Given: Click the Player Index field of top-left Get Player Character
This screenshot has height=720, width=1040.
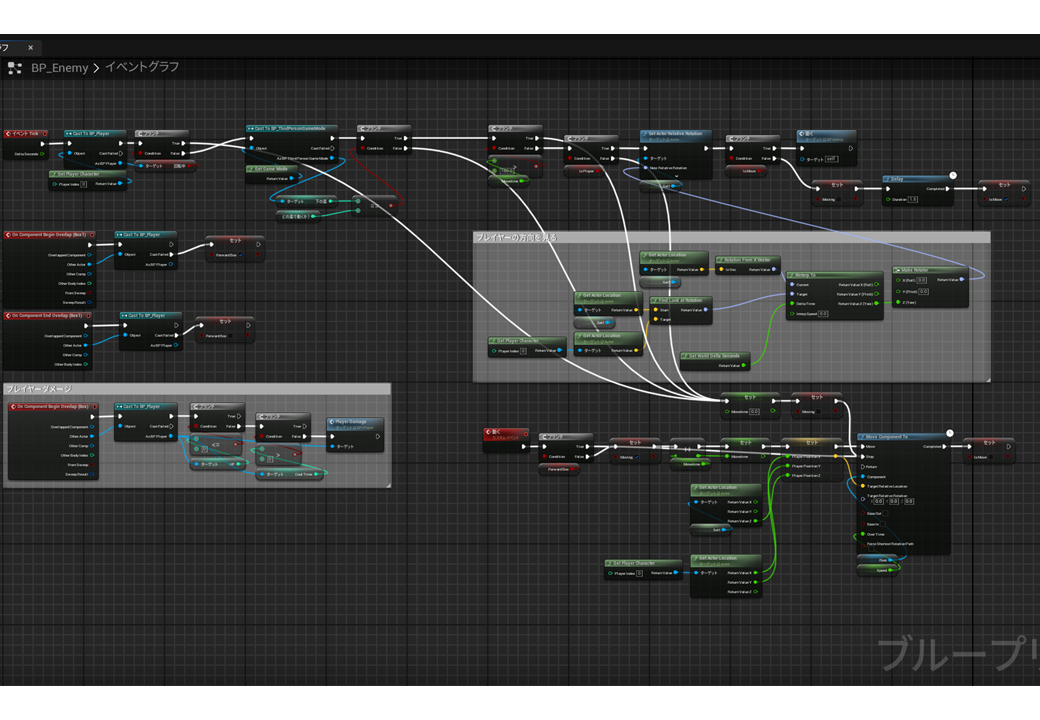Looking at the screenshot, I should click(x=84, y=184).
